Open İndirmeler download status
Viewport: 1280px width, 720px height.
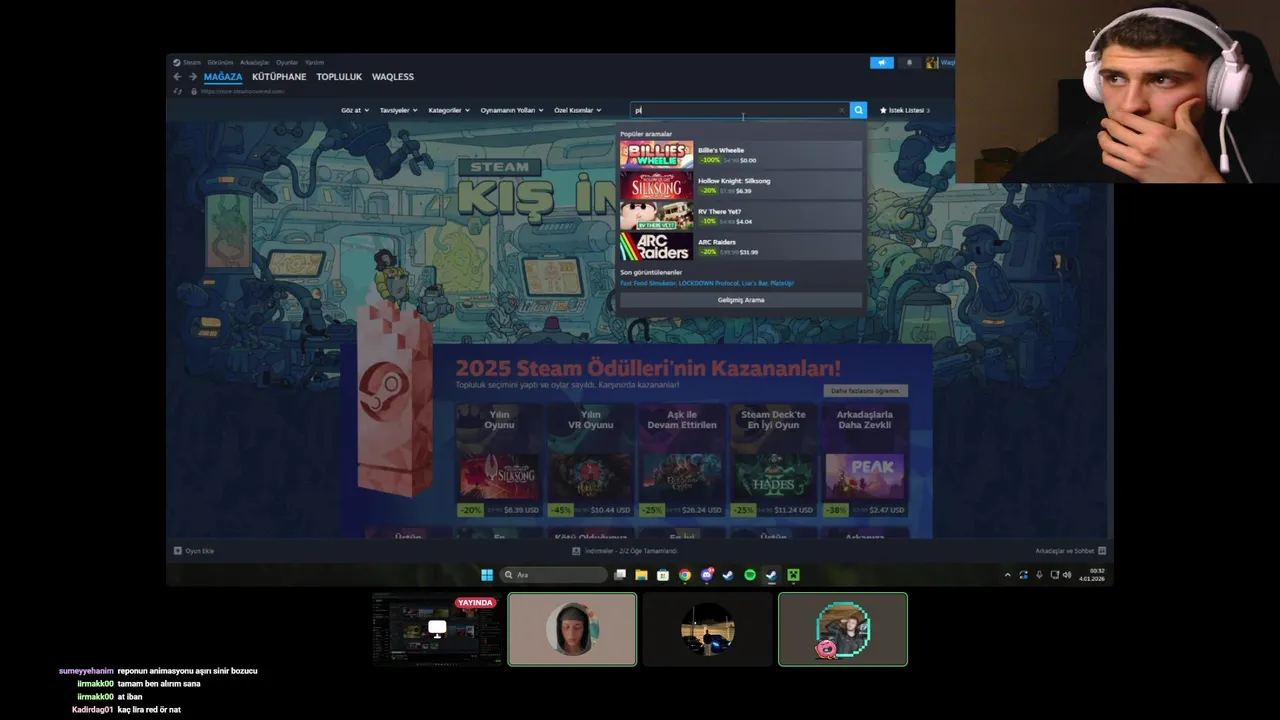(x=625, y=551)
